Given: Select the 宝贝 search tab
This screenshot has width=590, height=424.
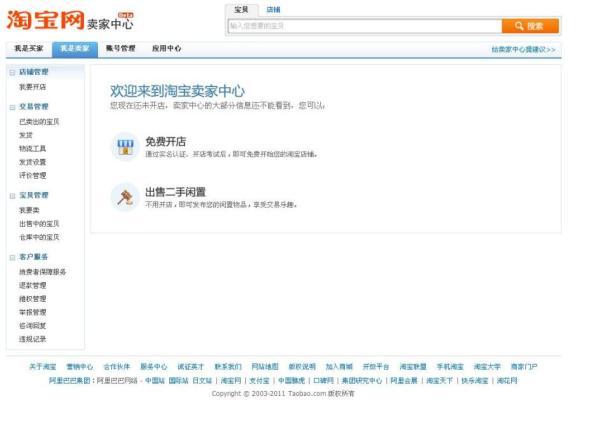Looking at the screenshot, I should (x=241, y=10).
